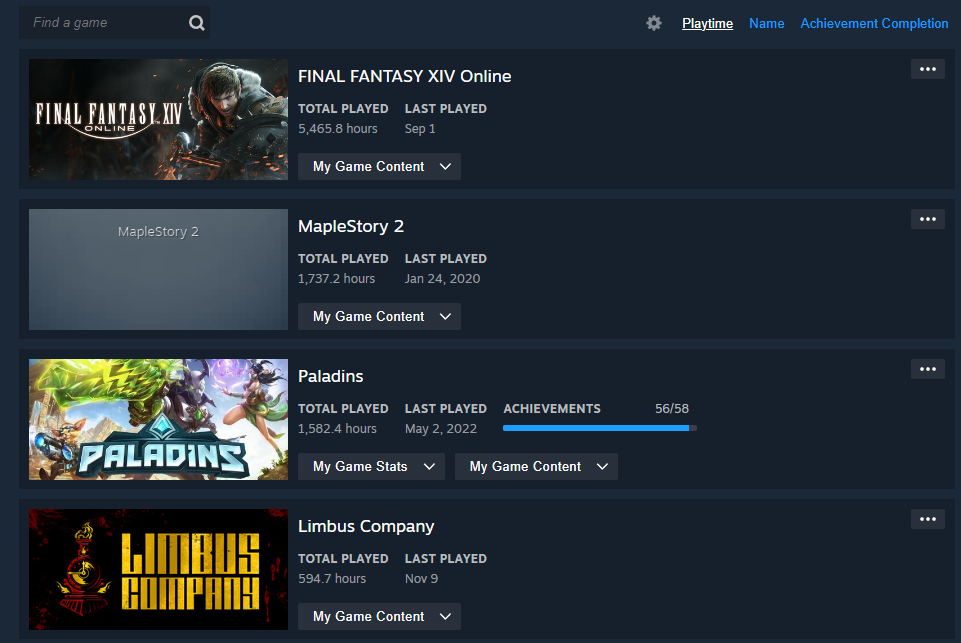The image size is (961, 643).
Task: Click the Paladins banner image
Action: tap(158, 419)
